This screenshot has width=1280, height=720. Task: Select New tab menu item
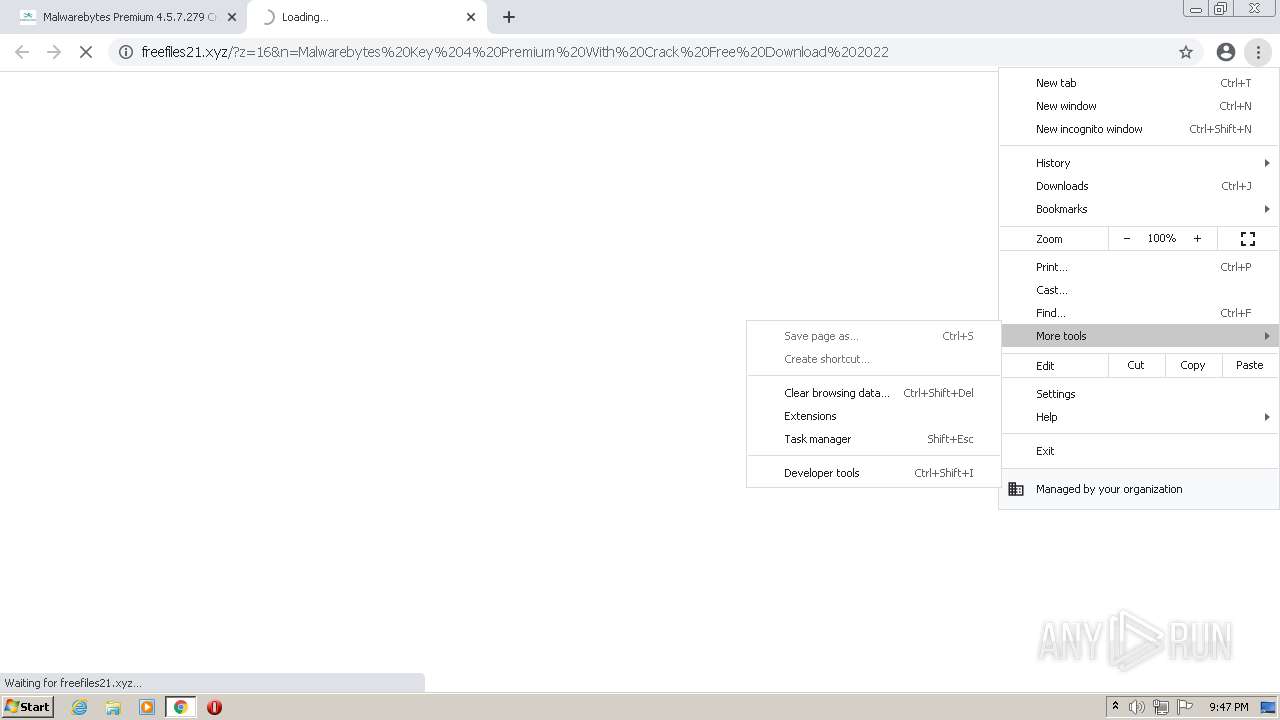[1139, 83]
